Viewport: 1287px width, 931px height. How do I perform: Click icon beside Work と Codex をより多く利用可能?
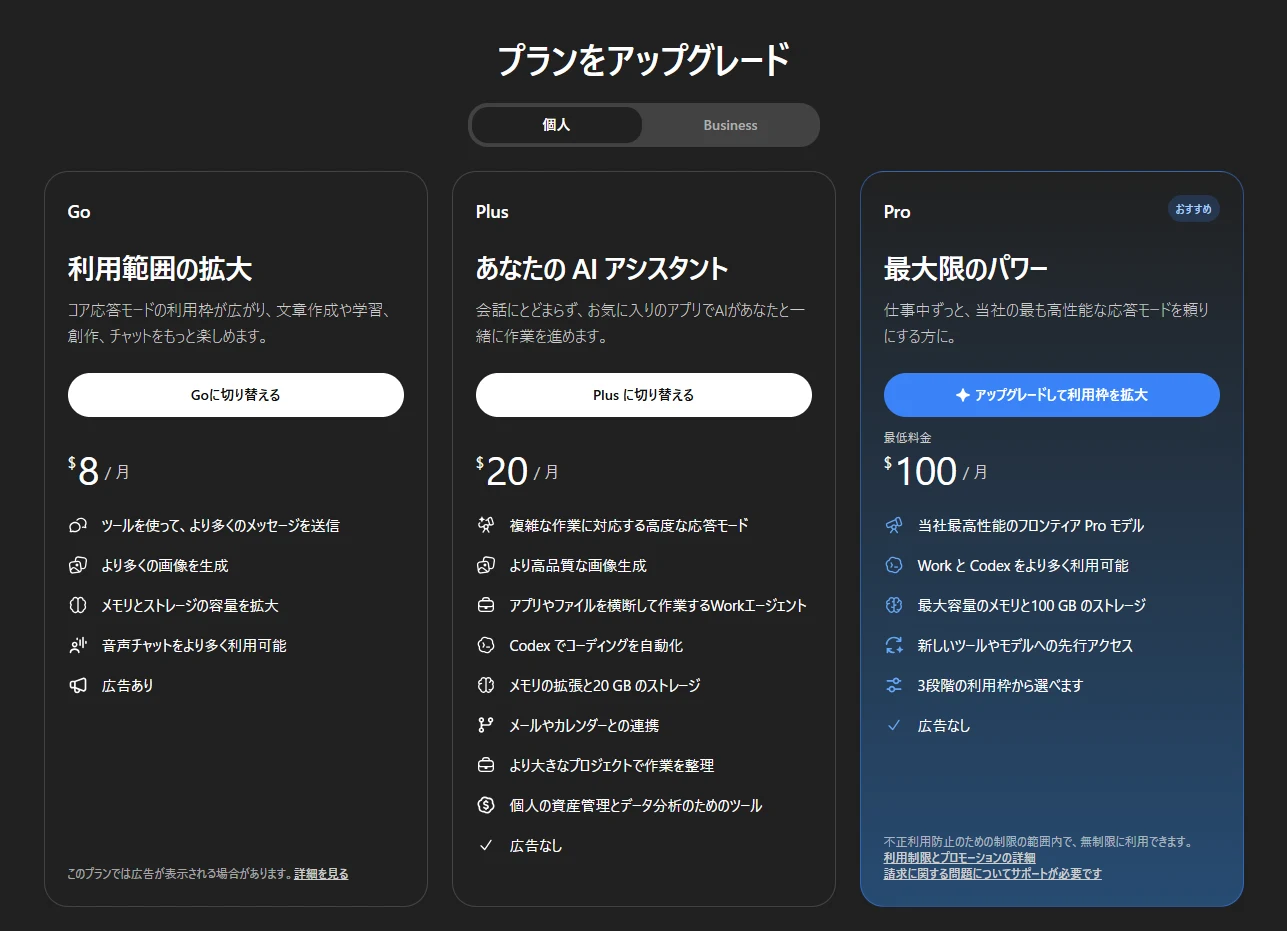[x=894, y=565]
